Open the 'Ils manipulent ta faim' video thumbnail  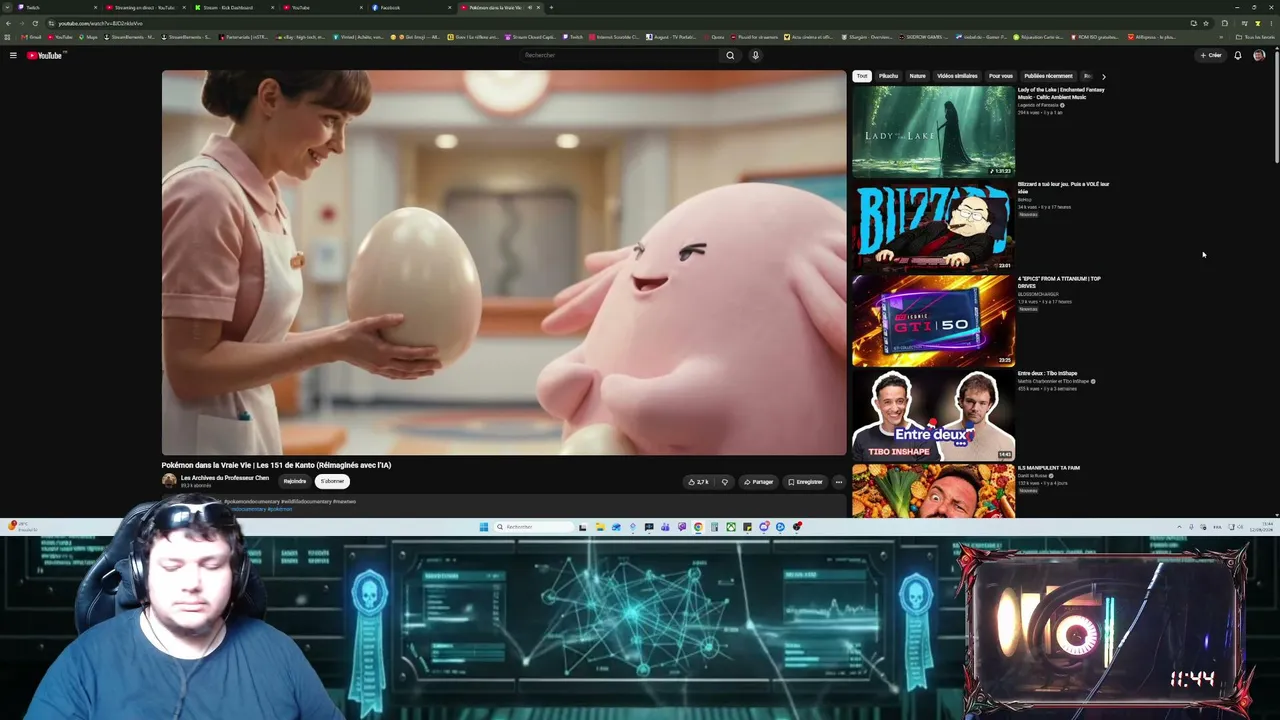(x=933, y=491)
